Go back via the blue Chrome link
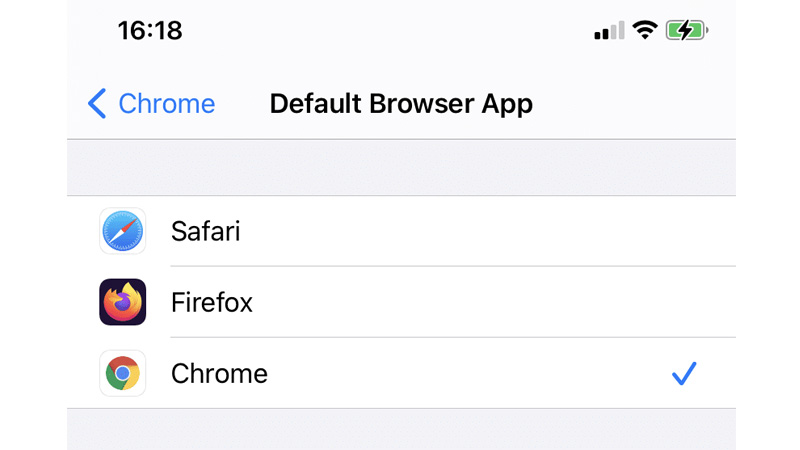 pyautogui.click(x=166, y=103)
